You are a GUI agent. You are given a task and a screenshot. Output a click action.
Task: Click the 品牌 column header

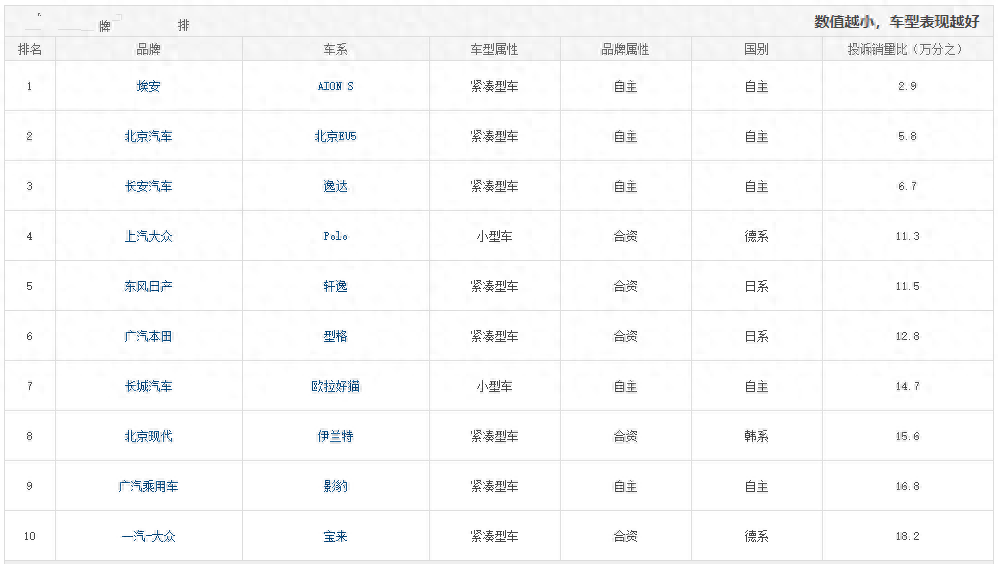(x=148, y=49)
